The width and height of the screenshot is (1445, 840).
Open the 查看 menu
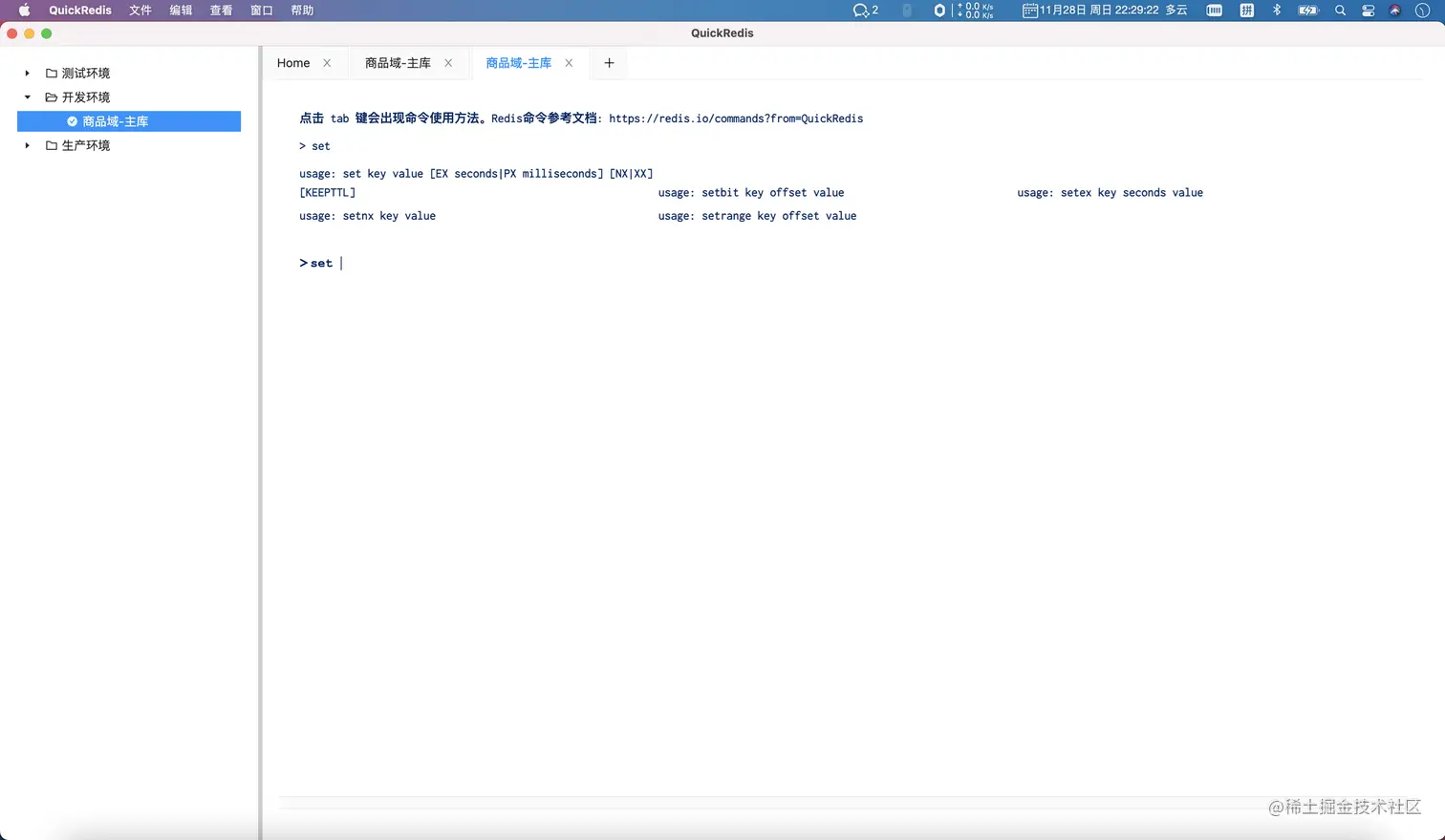point(221,11)
